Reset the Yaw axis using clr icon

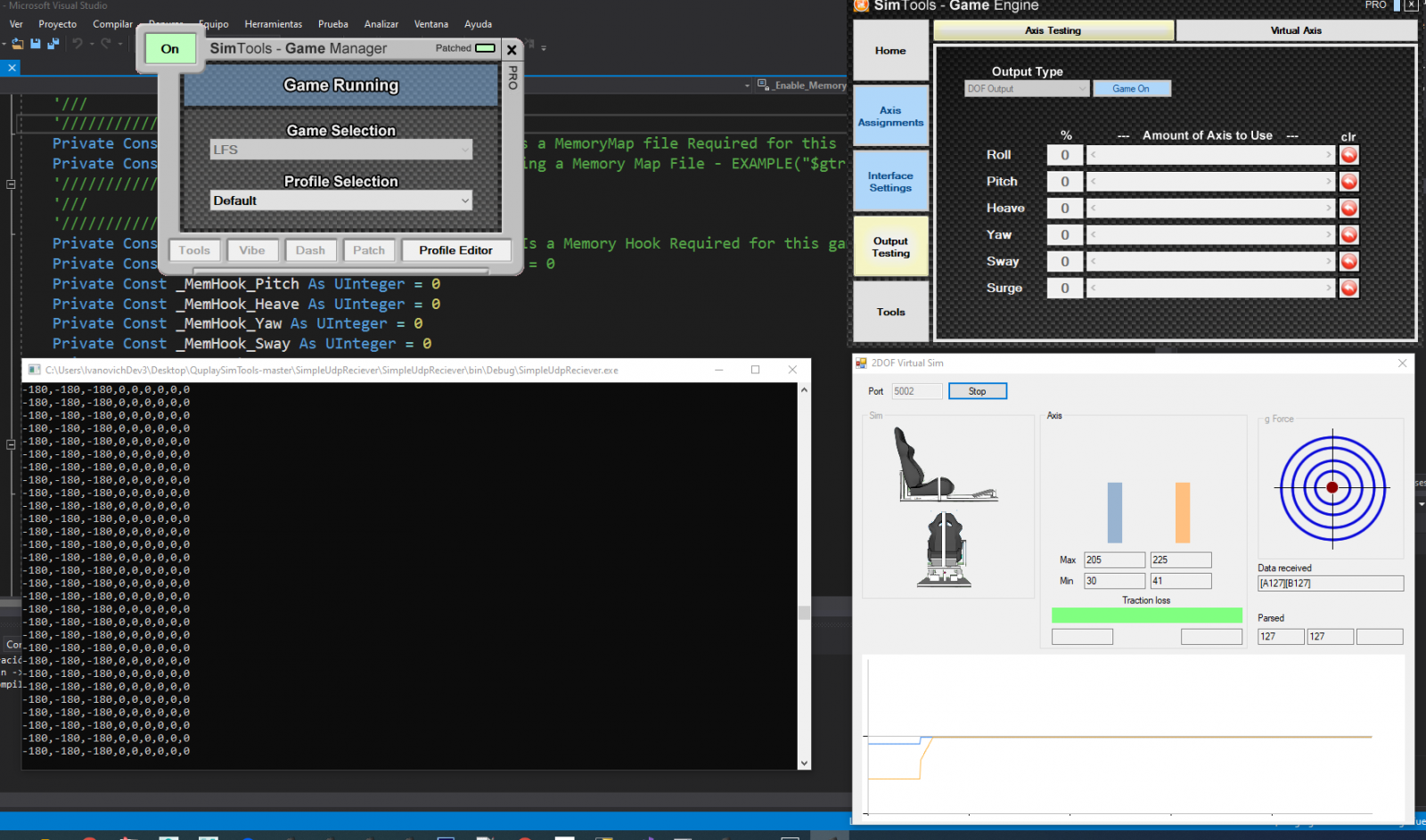[x=1348, y=235]
